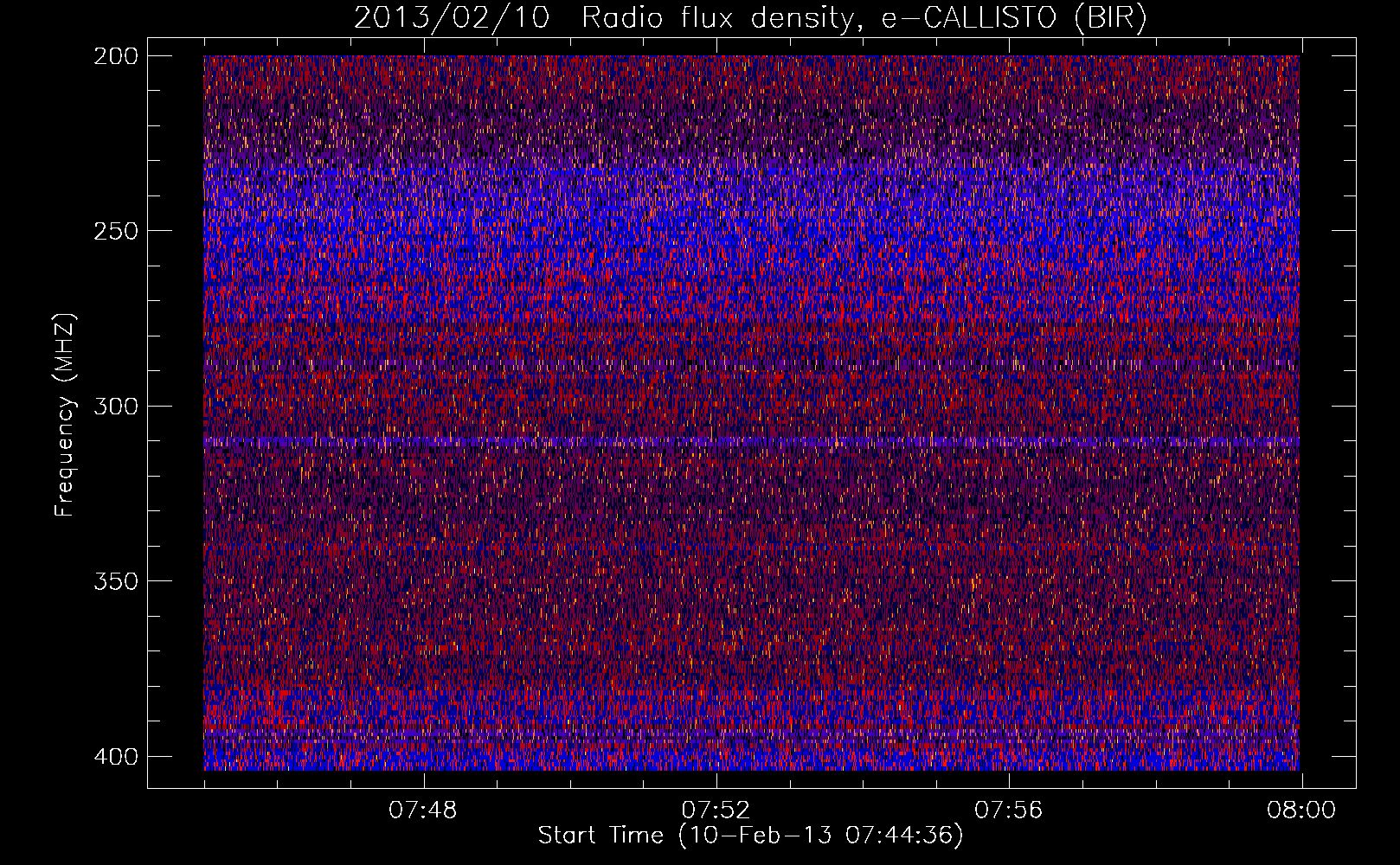Click the plot title '2013/02/10 Radio flux density, e-CALLISTO (BIR)'
Viewport: 1400px width, 865px height.
pos(750,18)
